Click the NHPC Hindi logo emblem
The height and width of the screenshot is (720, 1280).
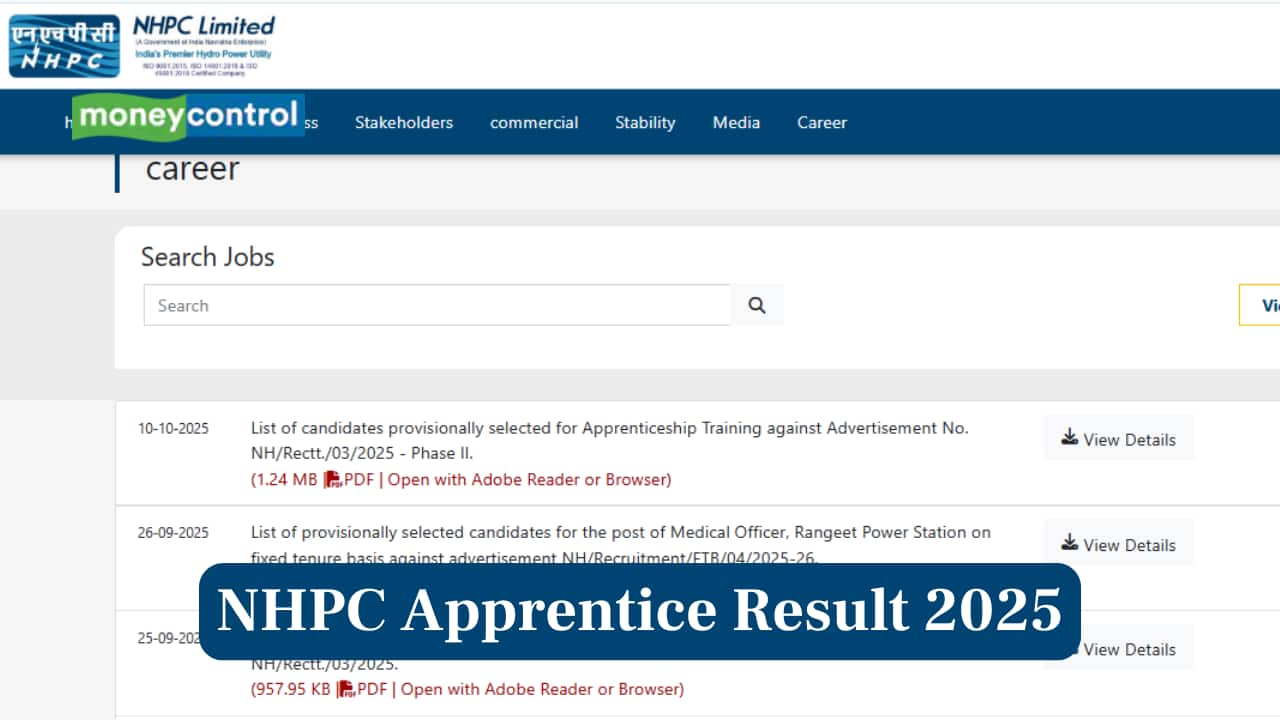coord(64,46)
